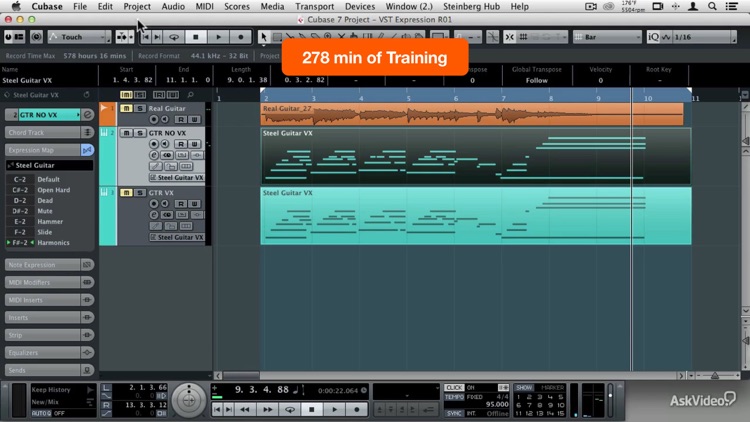
Task: Click the Snap to Zero Crossing icon
Action: click(x=492, y=37)
